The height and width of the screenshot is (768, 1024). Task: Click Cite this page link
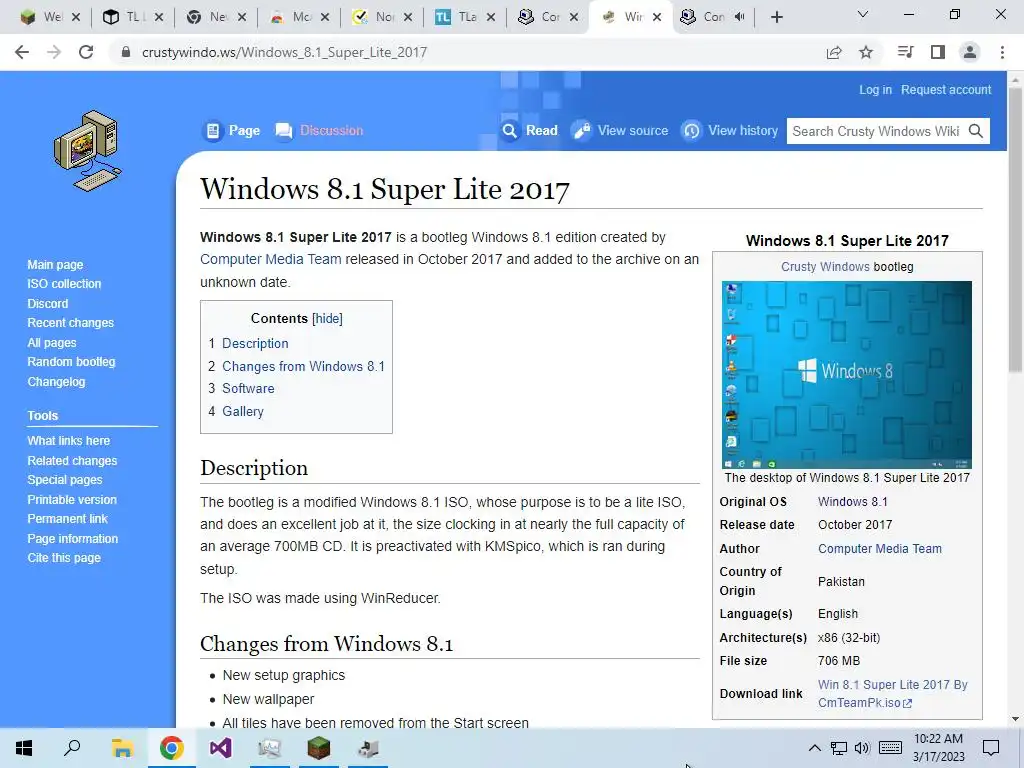64,558
